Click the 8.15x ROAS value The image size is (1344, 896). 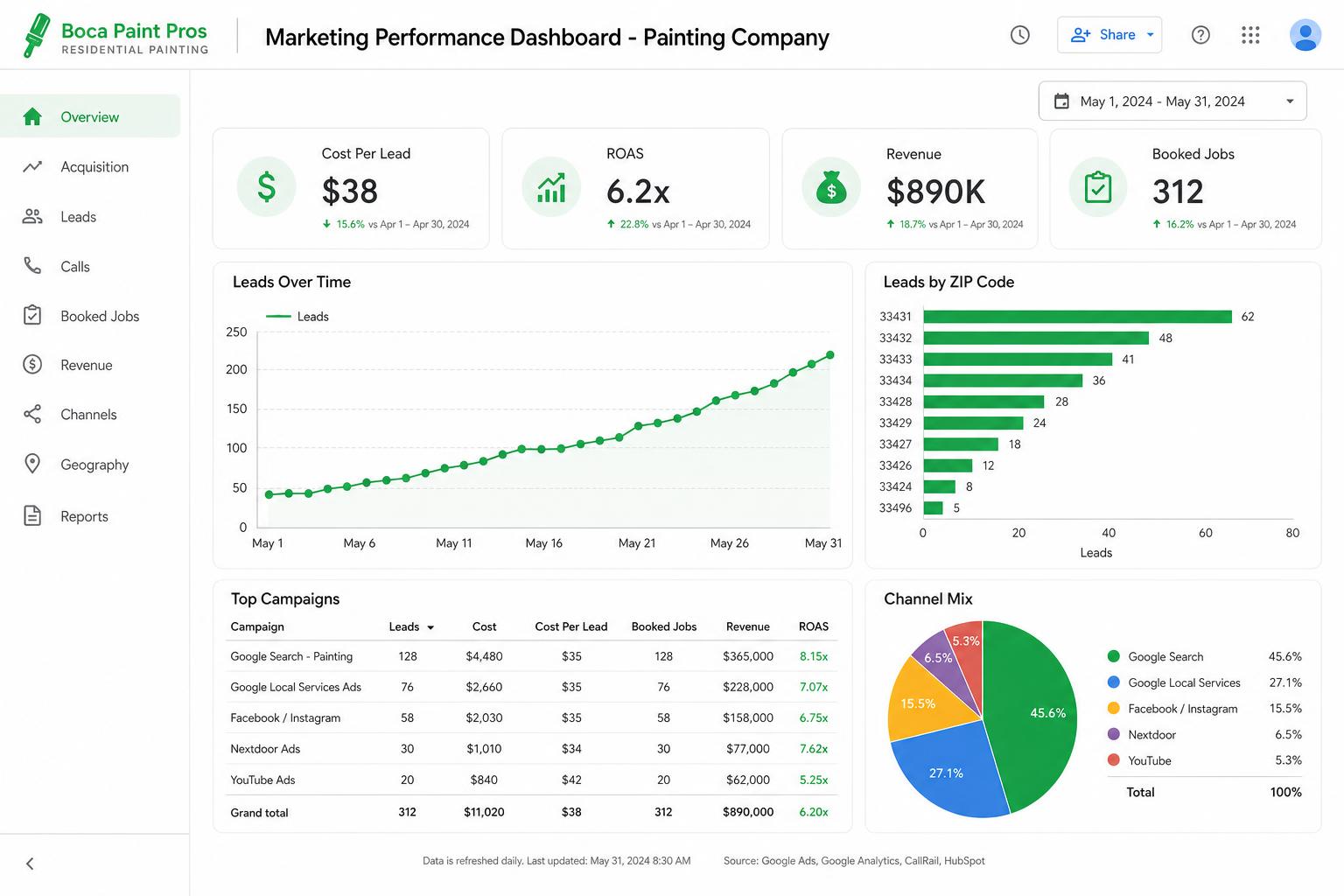click(814, 656)
